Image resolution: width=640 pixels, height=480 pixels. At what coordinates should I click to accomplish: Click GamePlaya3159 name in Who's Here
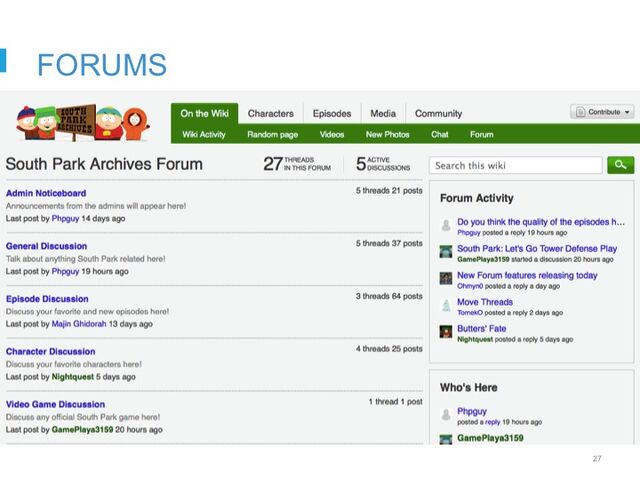(x=490, y=438)
